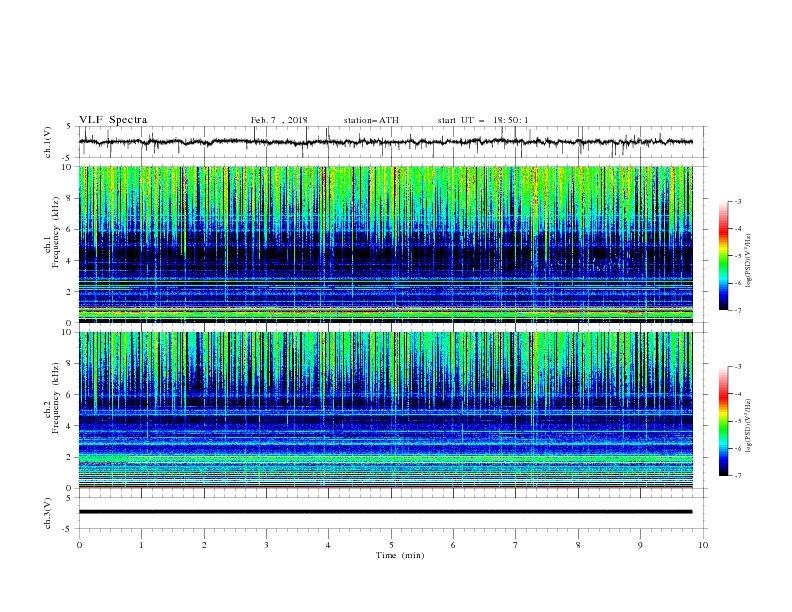Click the ch.2 color bar log(PSD) label

coord(749,426)
